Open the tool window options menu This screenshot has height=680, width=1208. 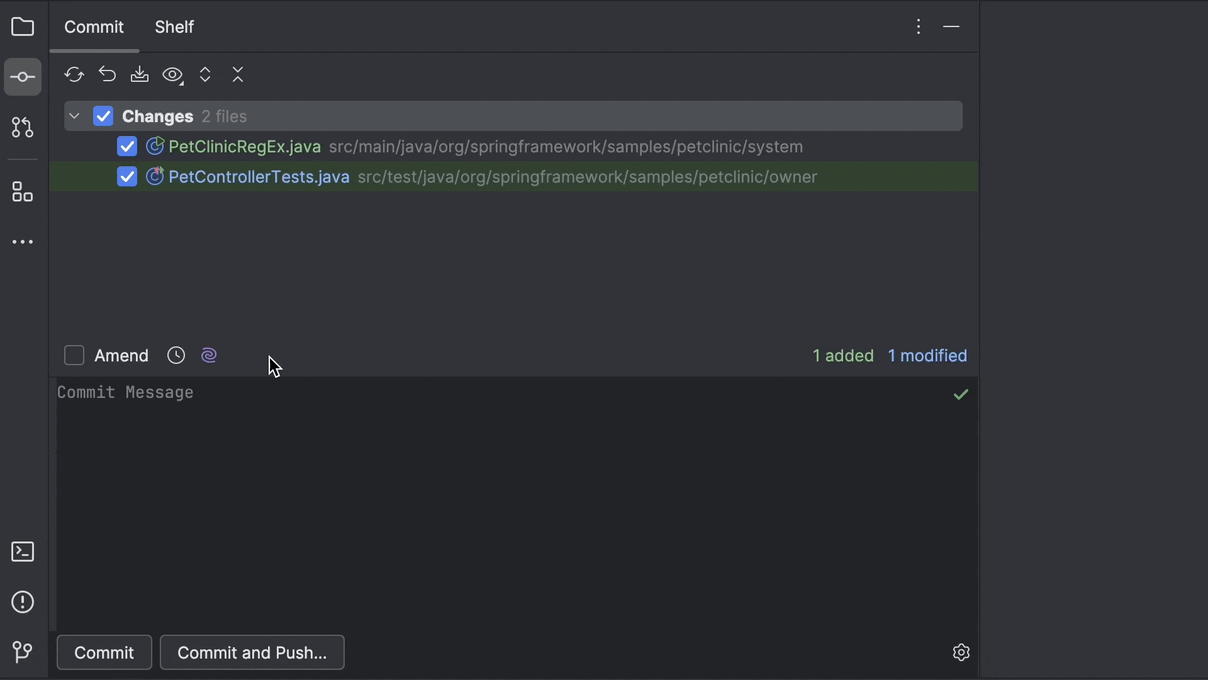pyautogui.click(x=918, y=27)
